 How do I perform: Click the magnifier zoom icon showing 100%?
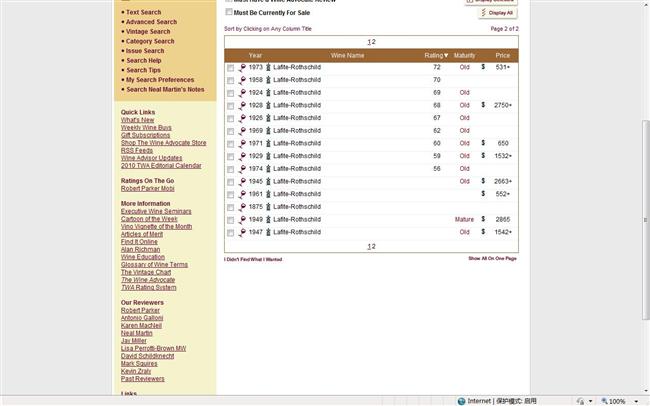604,401
